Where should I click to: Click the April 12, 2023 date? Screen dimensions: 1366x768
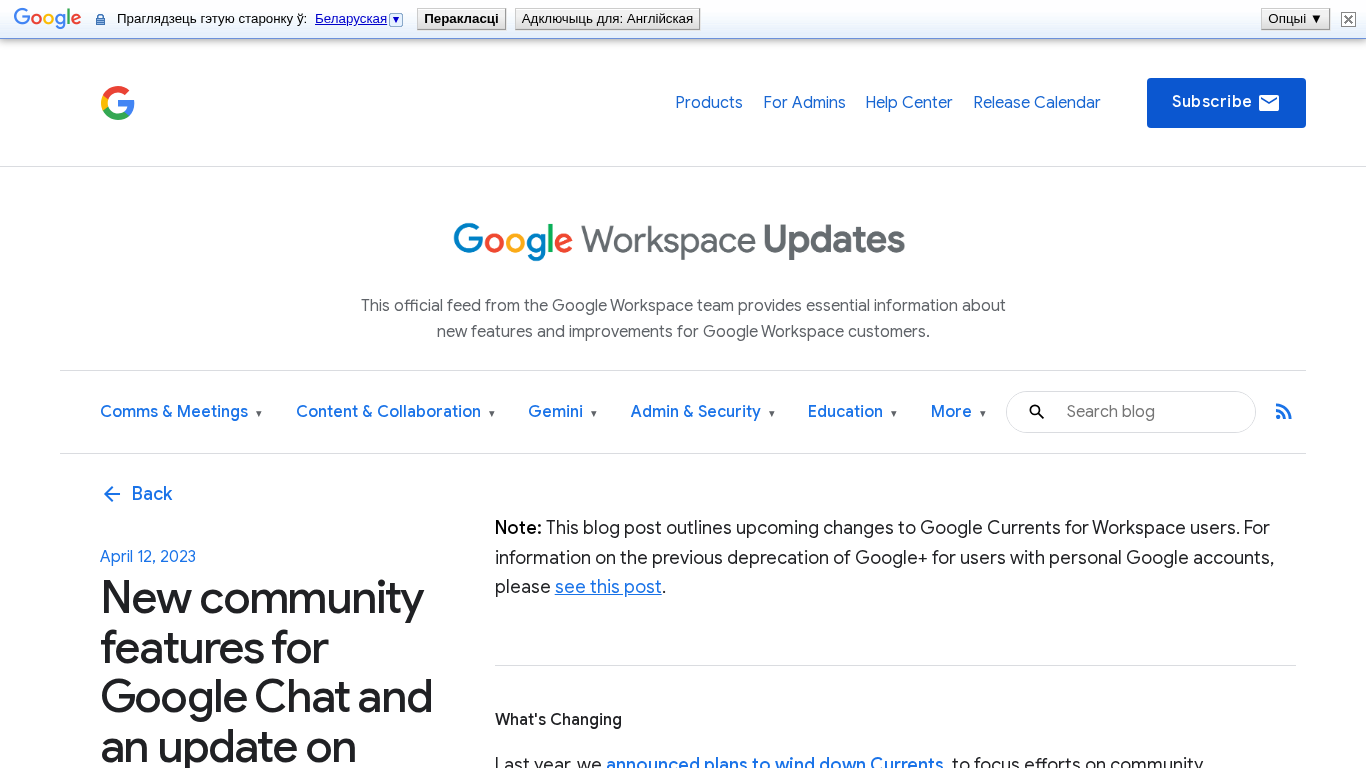(148, 557)
